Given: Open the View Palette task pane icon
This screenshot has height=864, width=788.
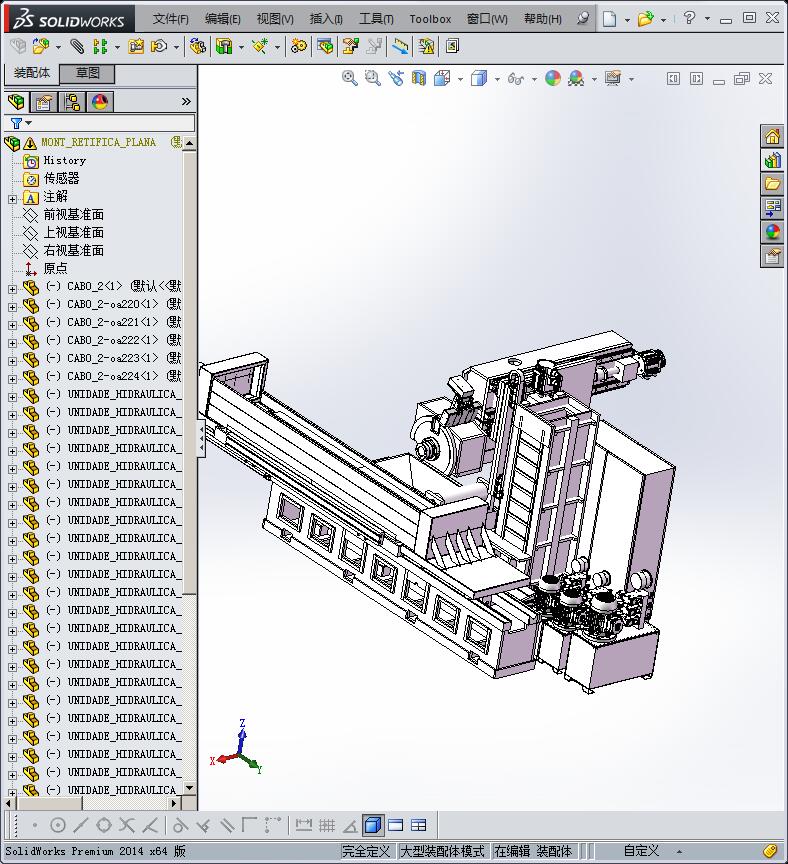Looking at the screenshot, I should pos(772,208).
